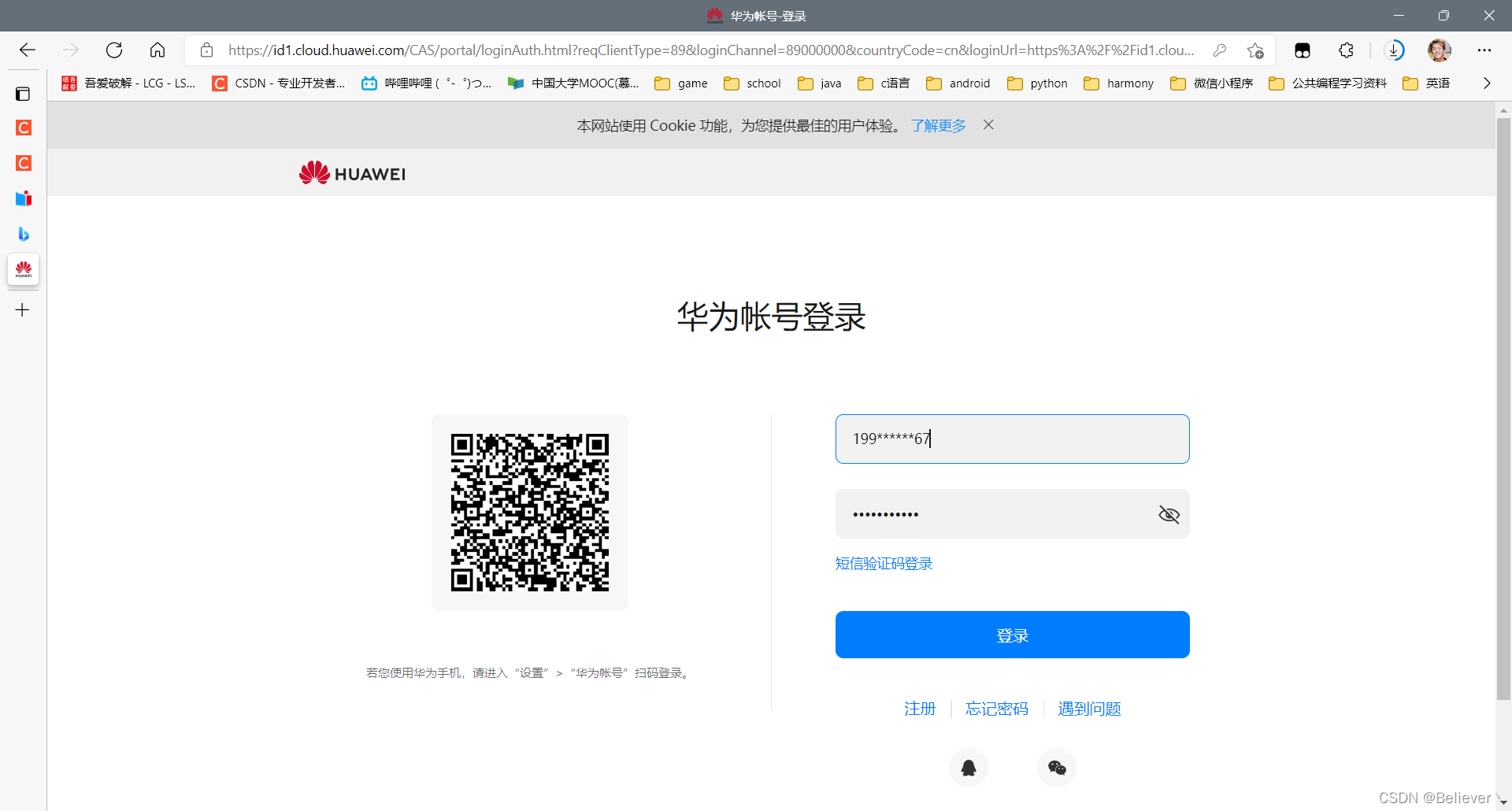Open the 哔哩哔哩 bookmark
This screenshot has height=811, width=1512.
426,83
